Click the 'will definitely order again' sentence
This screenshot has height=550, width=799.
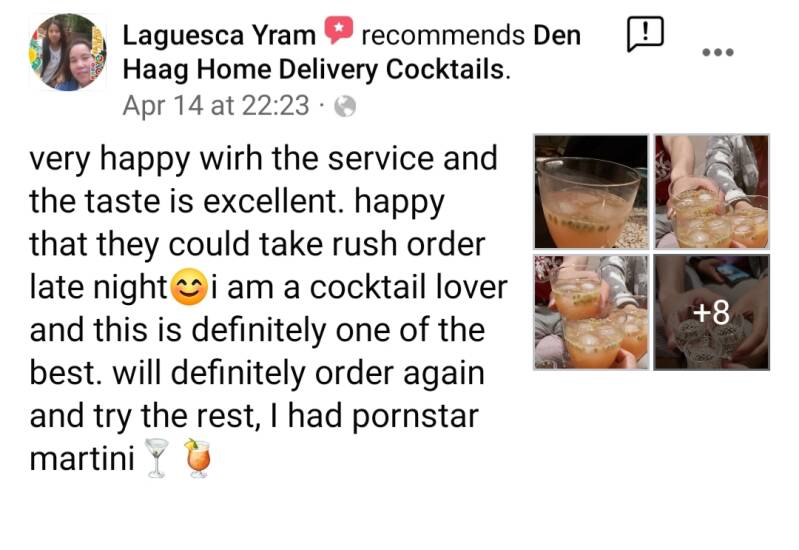tap(298, 373)
